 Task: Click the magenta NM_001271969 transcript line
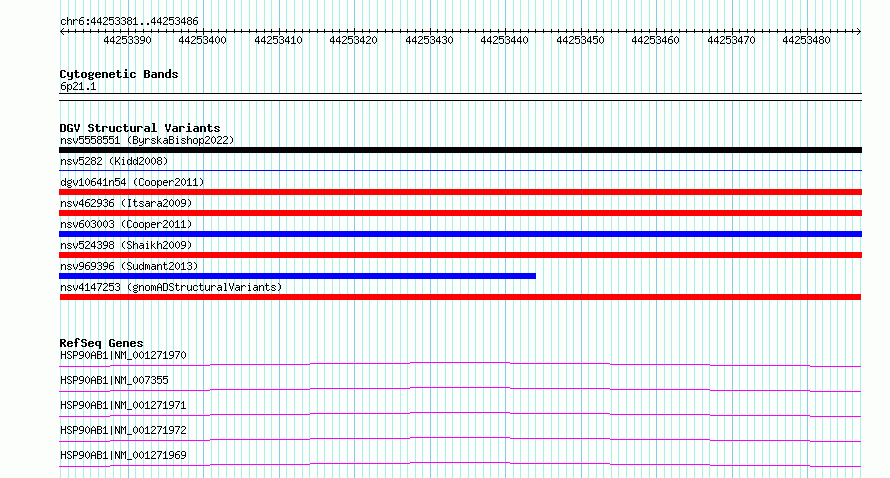(x=460, y=464)
